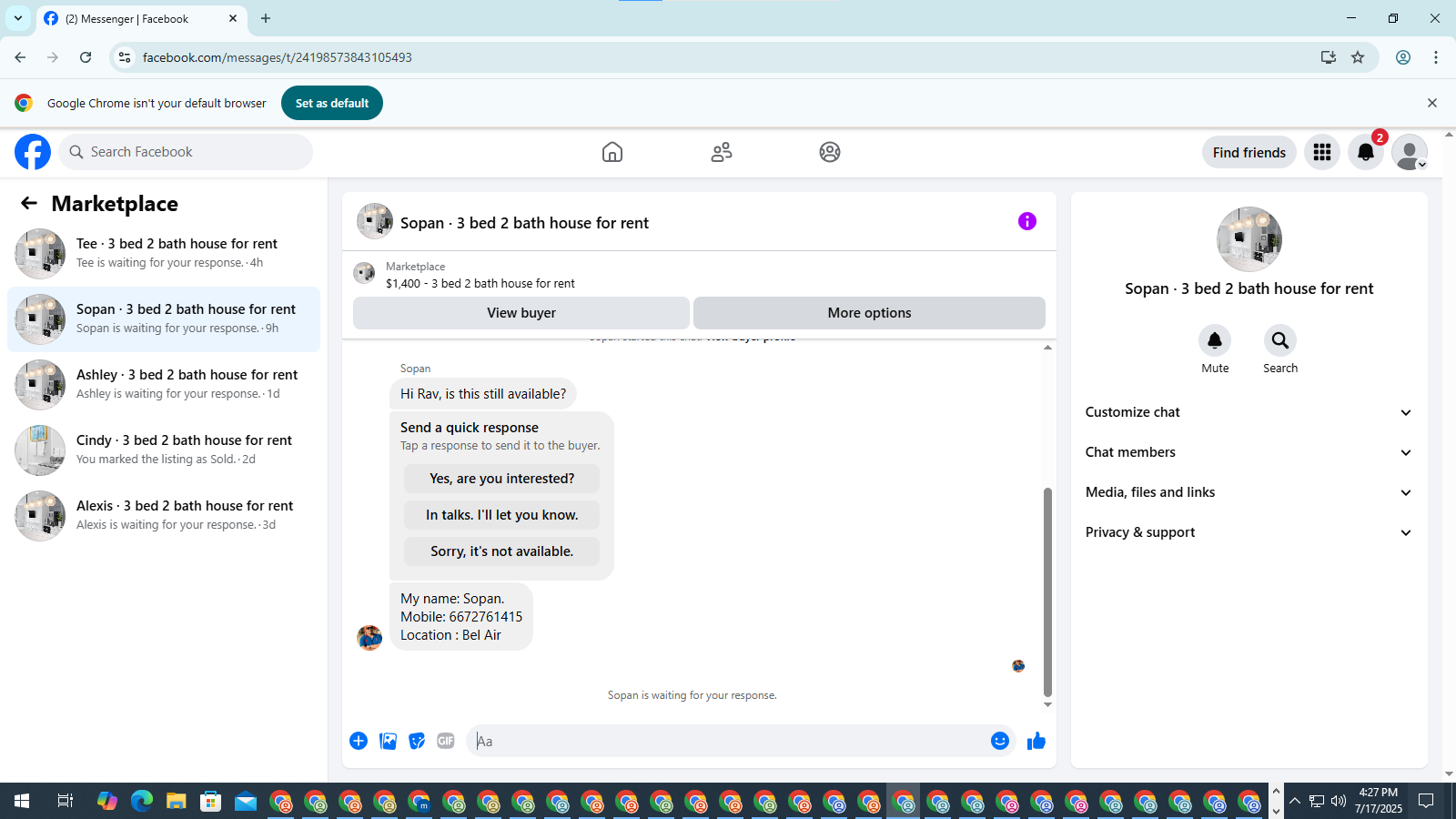View site information icon in address bar
1456x819 pixels.
pyautogui.click(x=125, y=57)
